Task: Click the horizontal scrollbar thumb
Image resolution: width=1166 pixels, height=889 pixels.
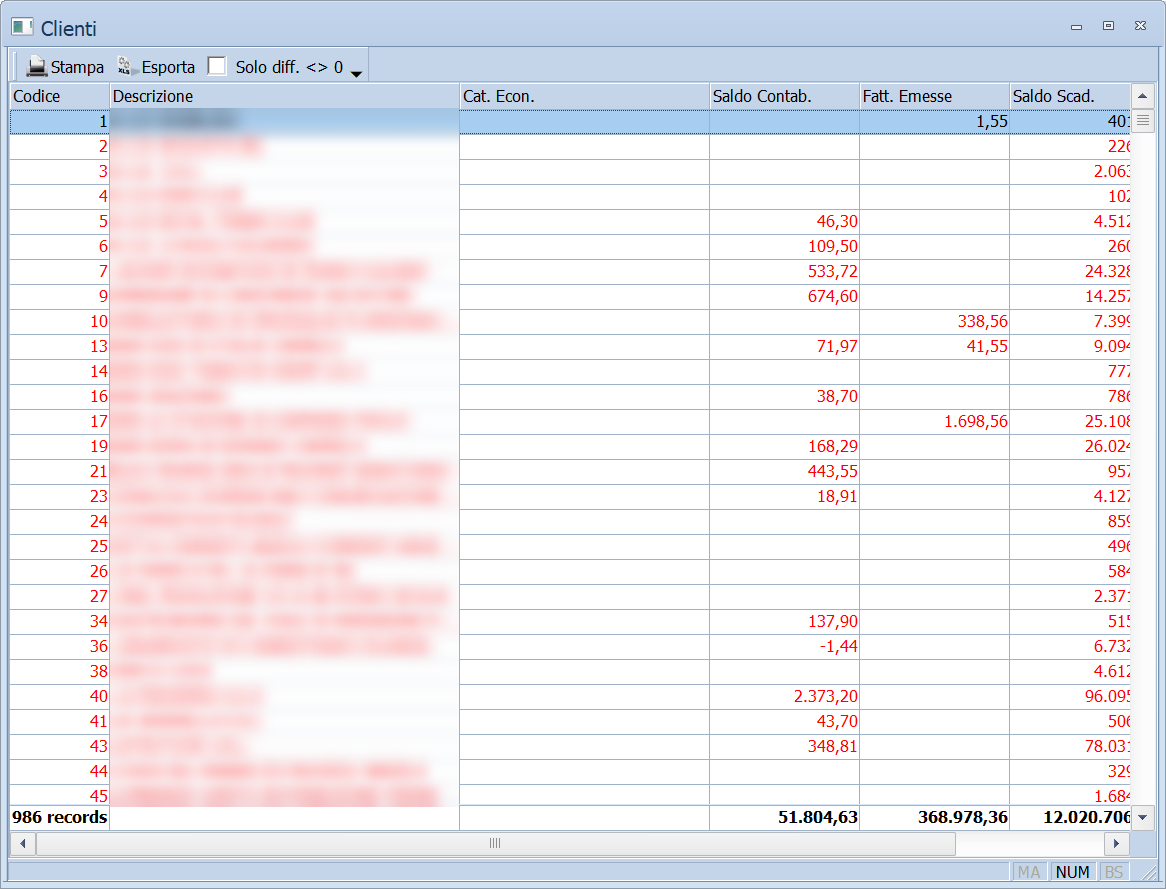Action: pyautogui.click(x=495, y=843)
